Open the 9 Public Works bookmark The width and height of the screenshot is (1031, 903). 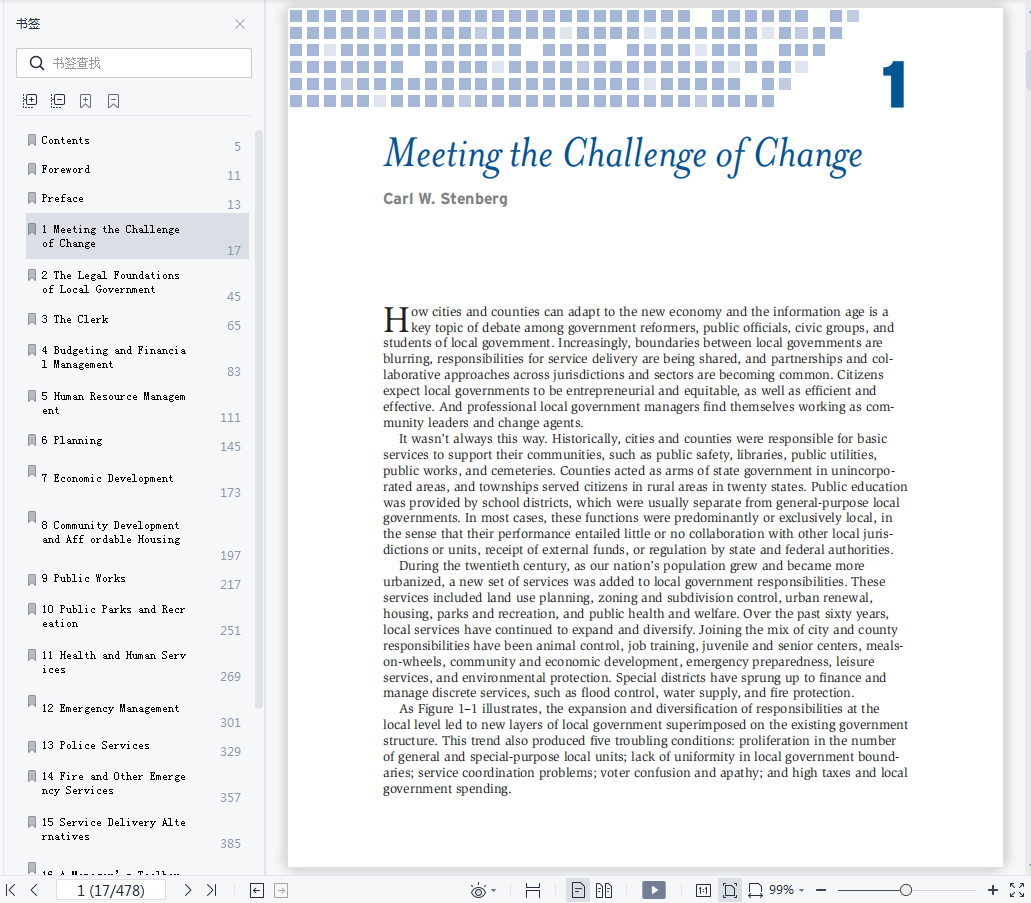(x=137, y=581)
